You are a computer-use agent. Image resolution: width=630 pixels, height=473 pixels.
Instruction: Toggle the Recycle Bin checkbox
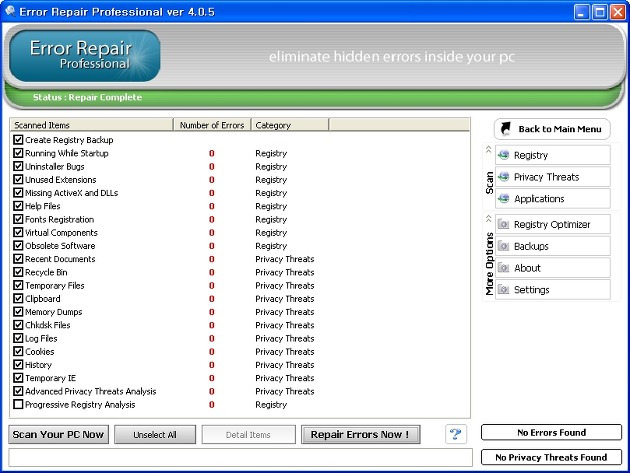[18, 272]
